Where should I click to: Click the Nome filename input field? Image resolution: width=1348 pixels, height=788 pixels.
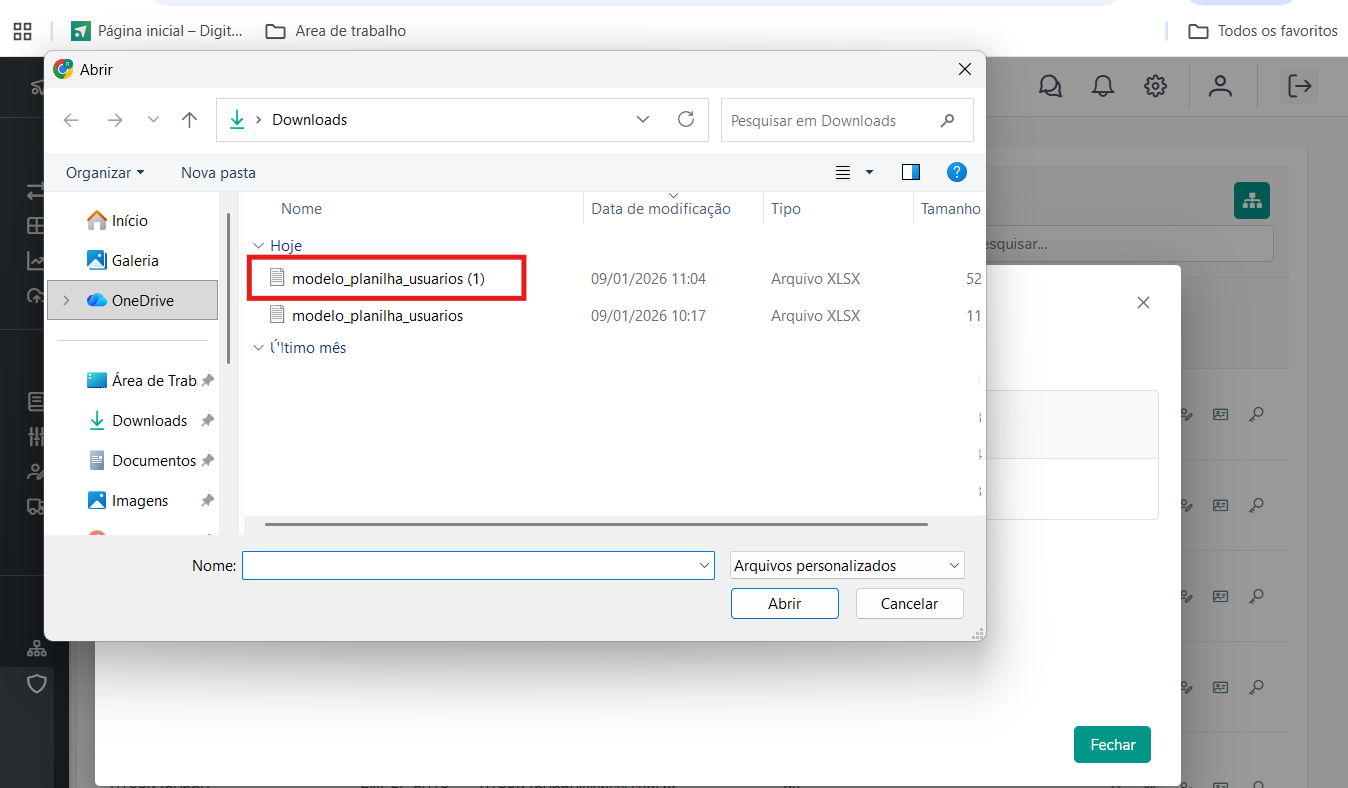470,566
